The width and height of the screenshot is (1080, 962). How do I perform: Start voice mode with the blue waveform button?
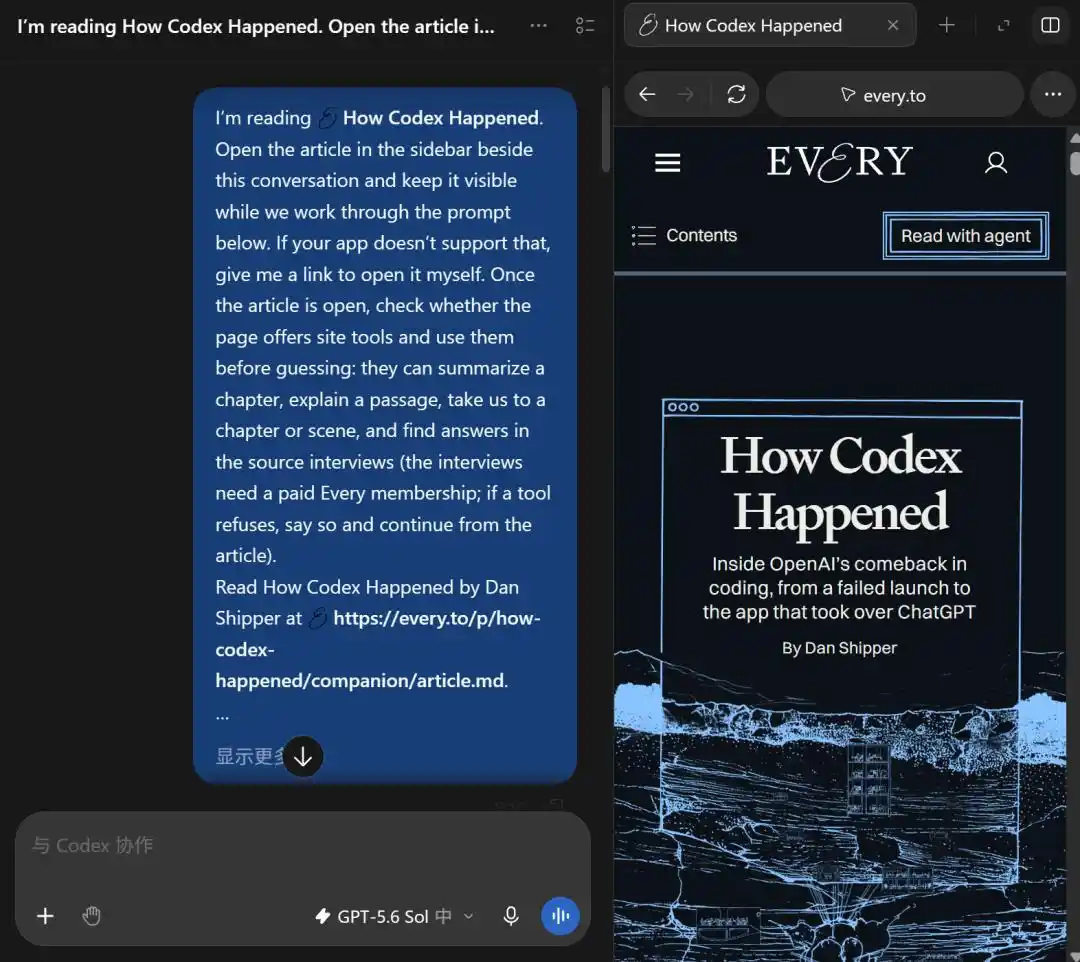[560, 916]
